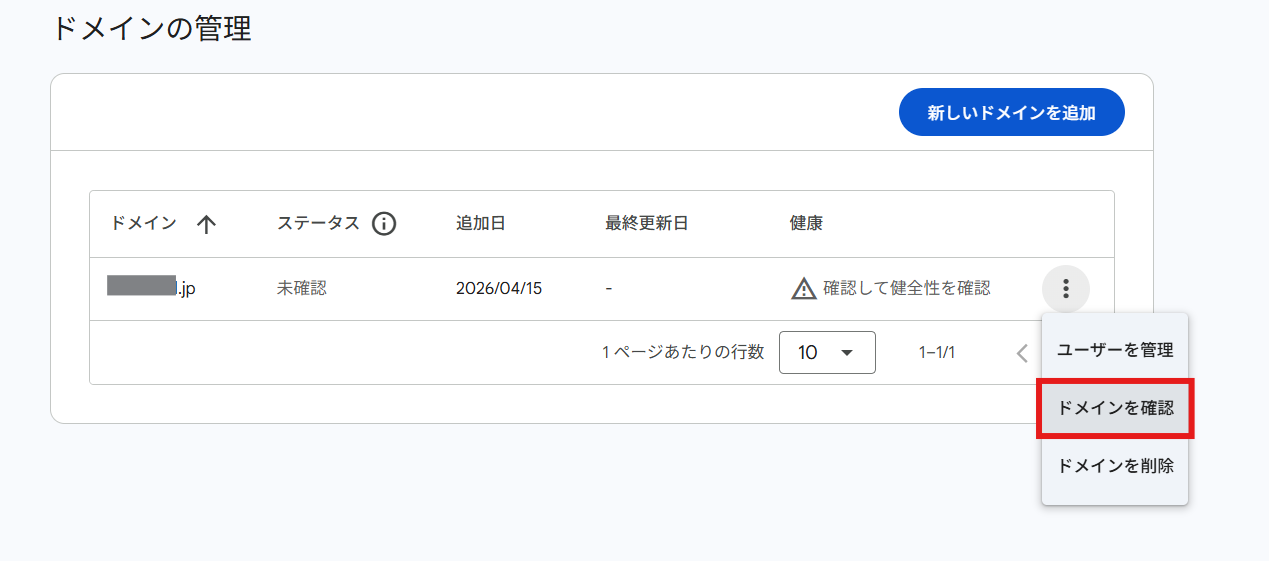Click the ascending sort arrow beside ドメイン
Screen dimensions: 1269x561
pyautogui.click(x=207, y=224)
